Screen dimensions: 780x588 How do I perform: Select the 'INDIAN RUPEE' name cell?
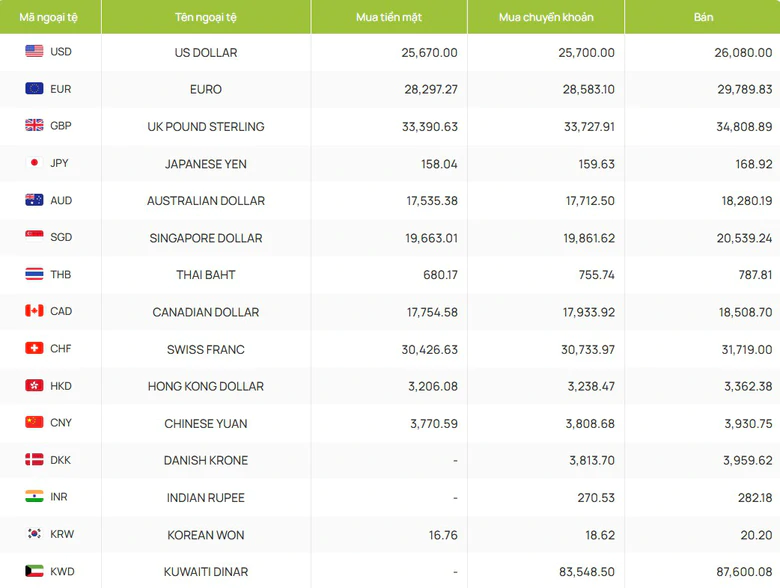click(x=206, y=498)
